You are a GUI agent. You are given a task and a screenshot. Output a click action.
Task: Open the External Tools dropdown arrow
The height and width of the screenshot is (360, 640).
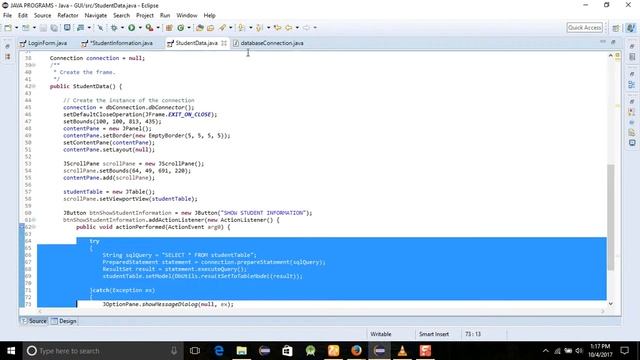[x=158, y=28]
